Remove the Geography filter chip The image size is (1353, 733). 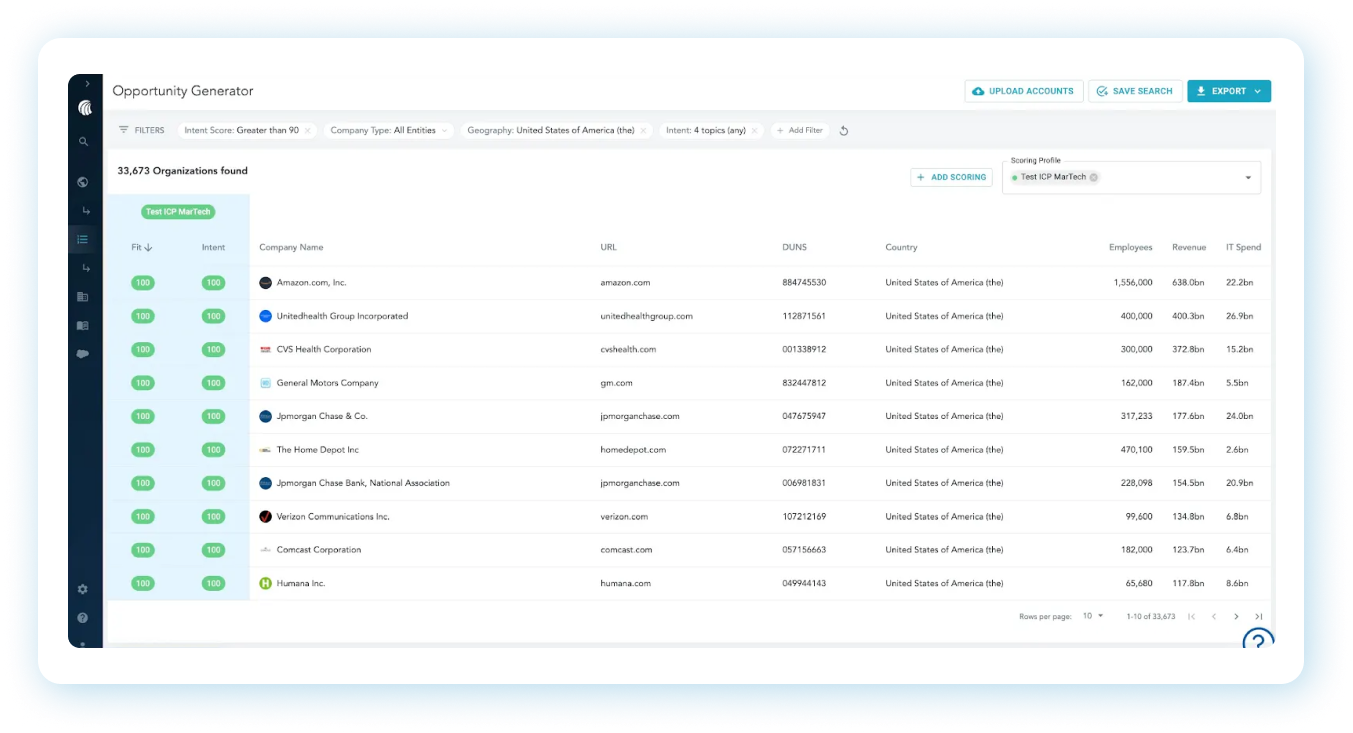pyautogui.click(x=643, y=130)
